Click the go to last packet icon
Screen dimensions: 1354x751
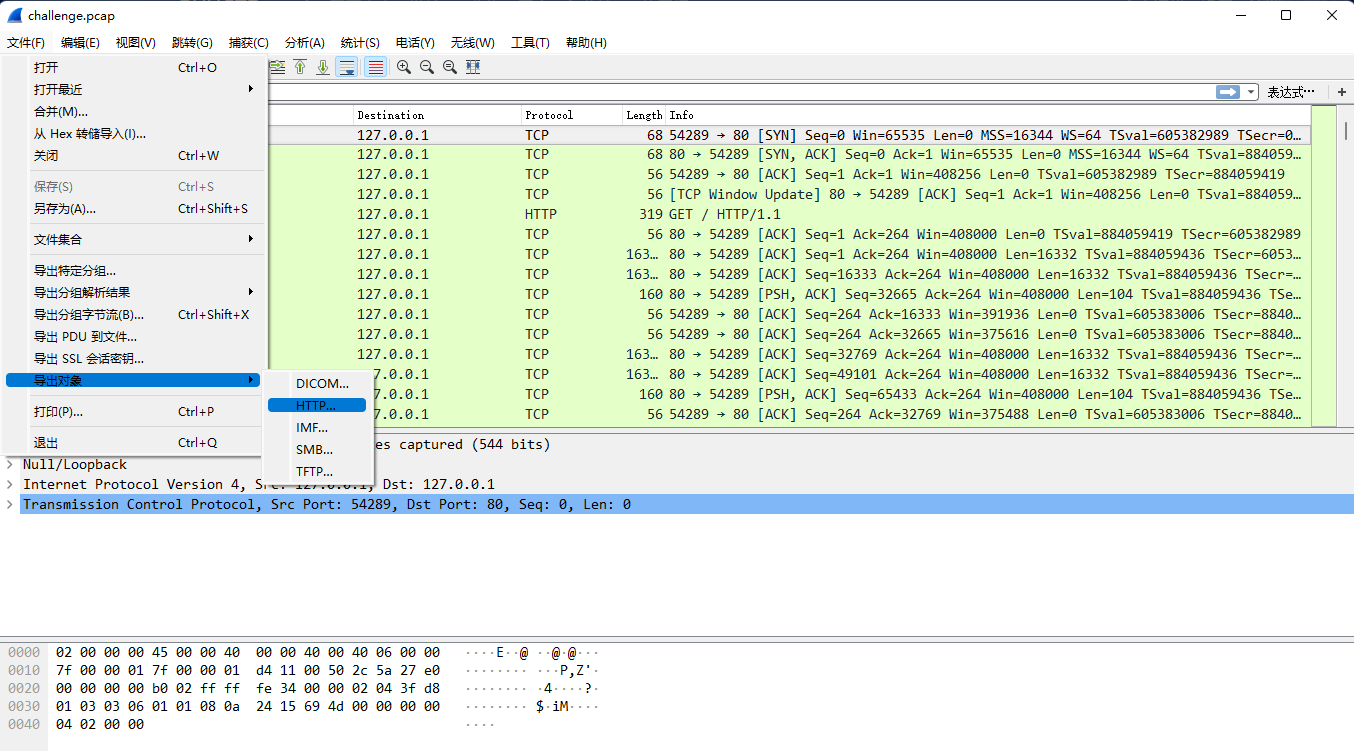coord(323,67)
